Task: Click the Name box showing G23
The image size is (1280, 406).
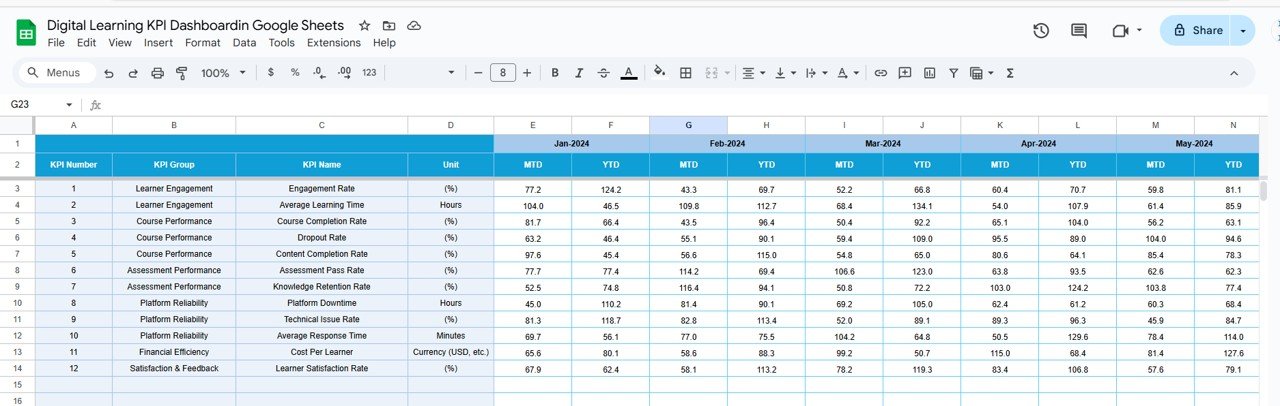Action: point(34,105)
